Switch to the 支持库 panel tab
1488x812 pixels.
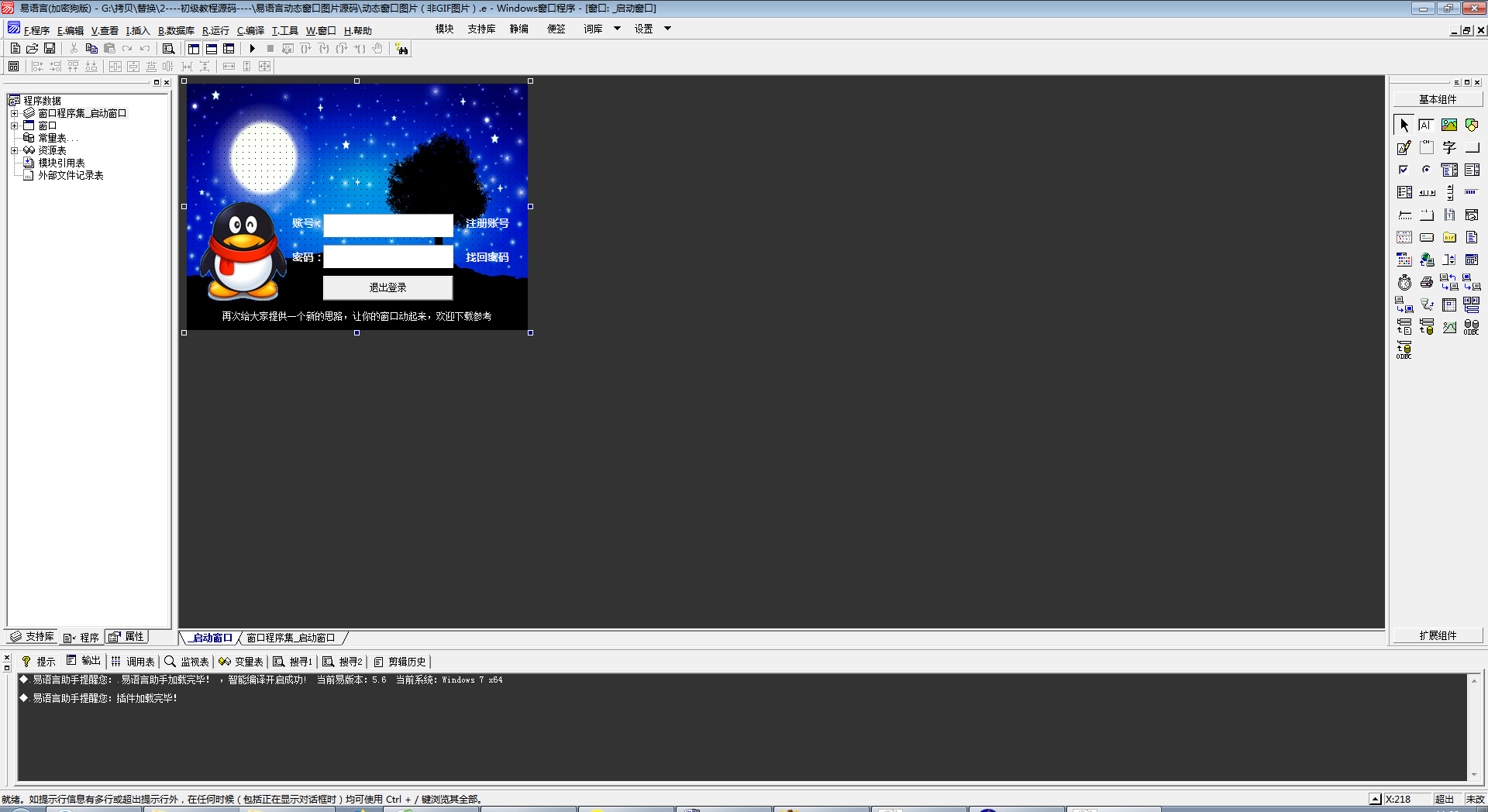coord(33,637)
